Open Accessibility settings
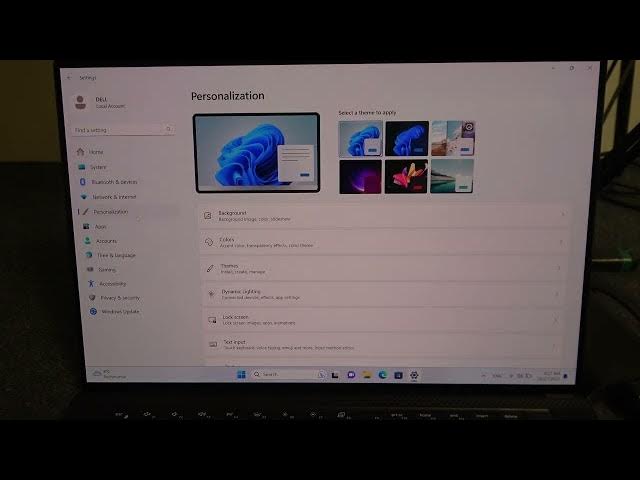This screenshot has height=480, width=640. 112,283
